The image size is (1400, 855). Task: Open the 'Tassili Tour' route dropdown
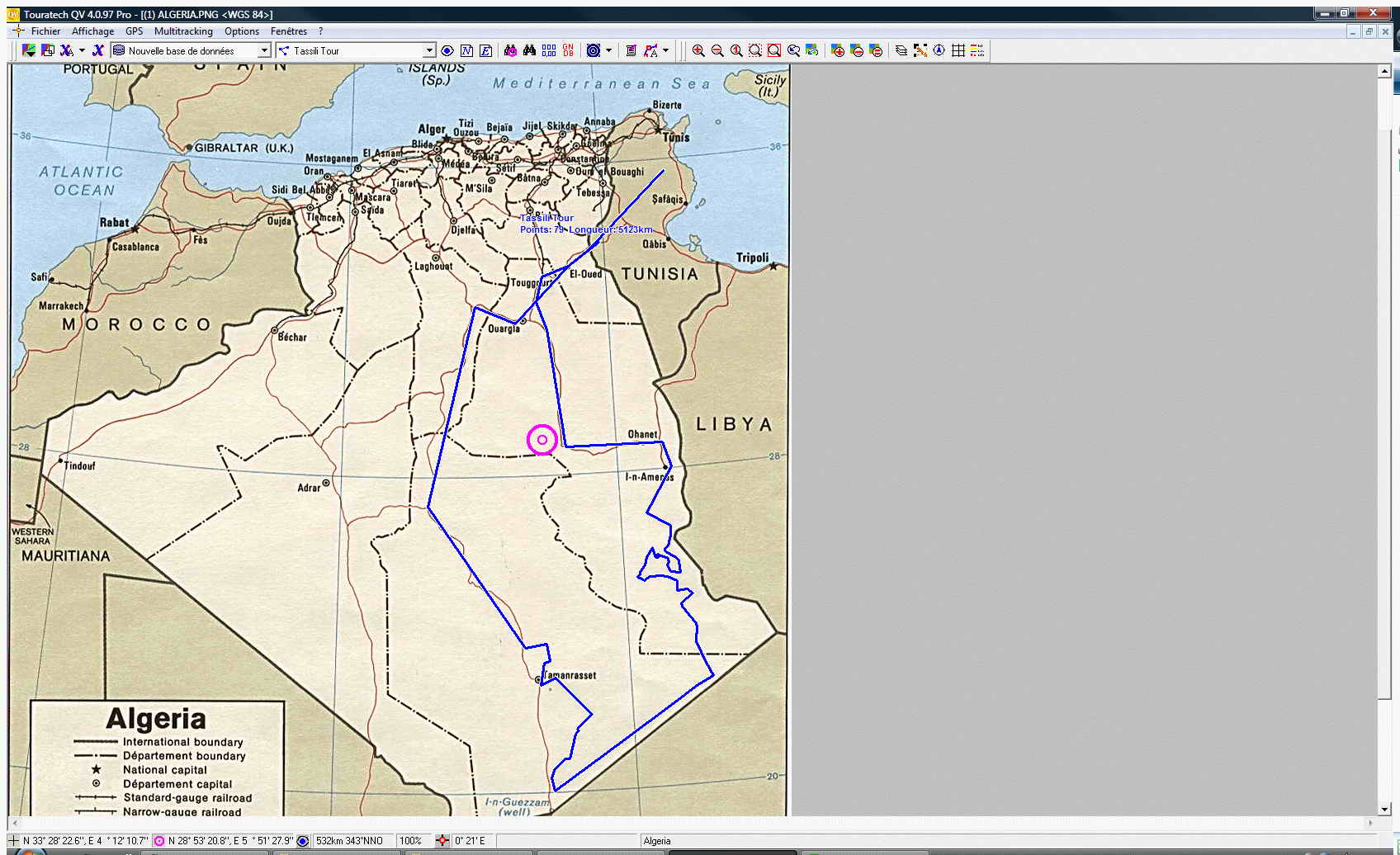coord(428,50)
